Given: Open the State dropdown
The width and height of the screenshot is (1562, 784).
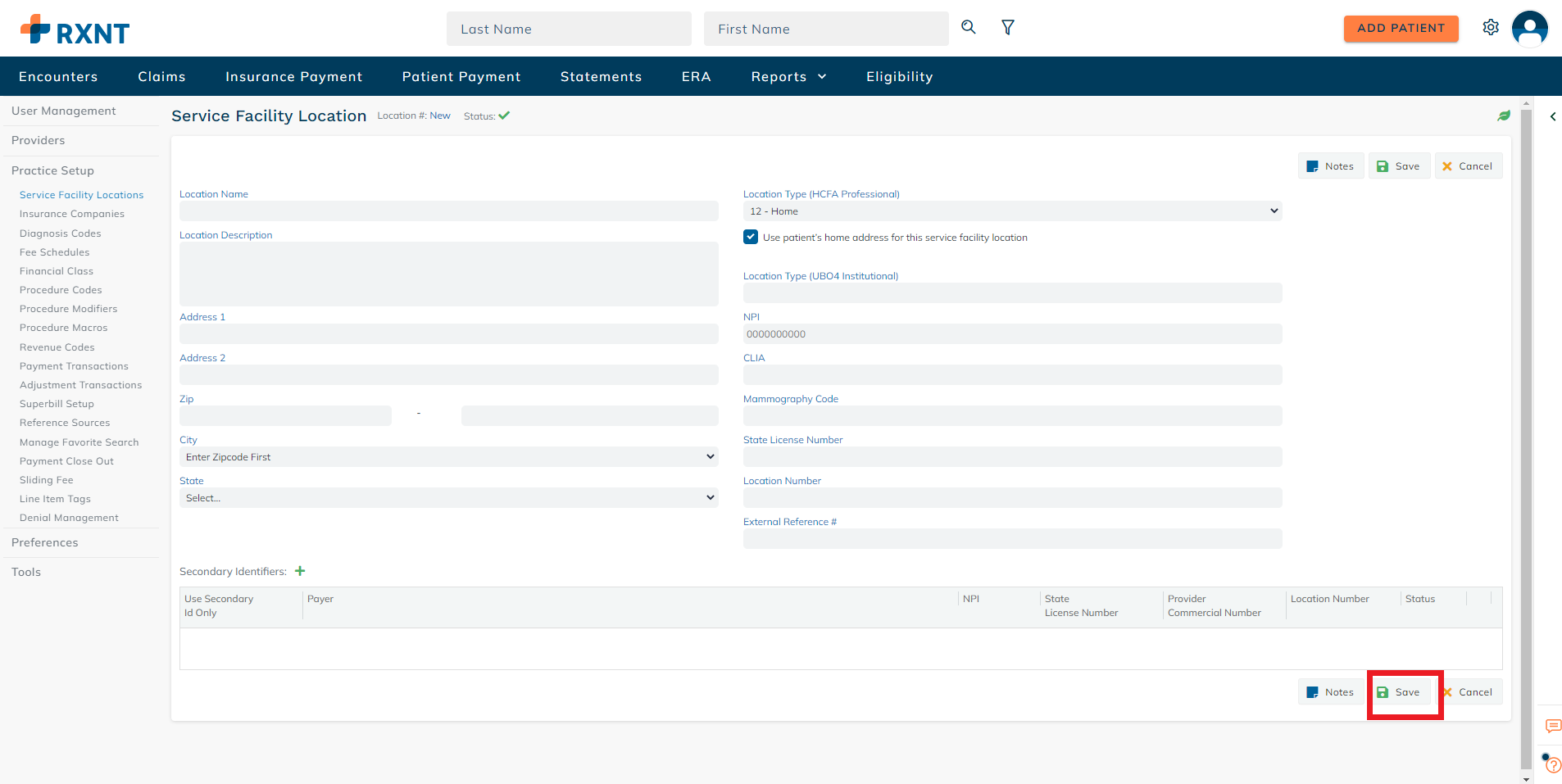Looking at the screenshot, I should click(448, 498).
